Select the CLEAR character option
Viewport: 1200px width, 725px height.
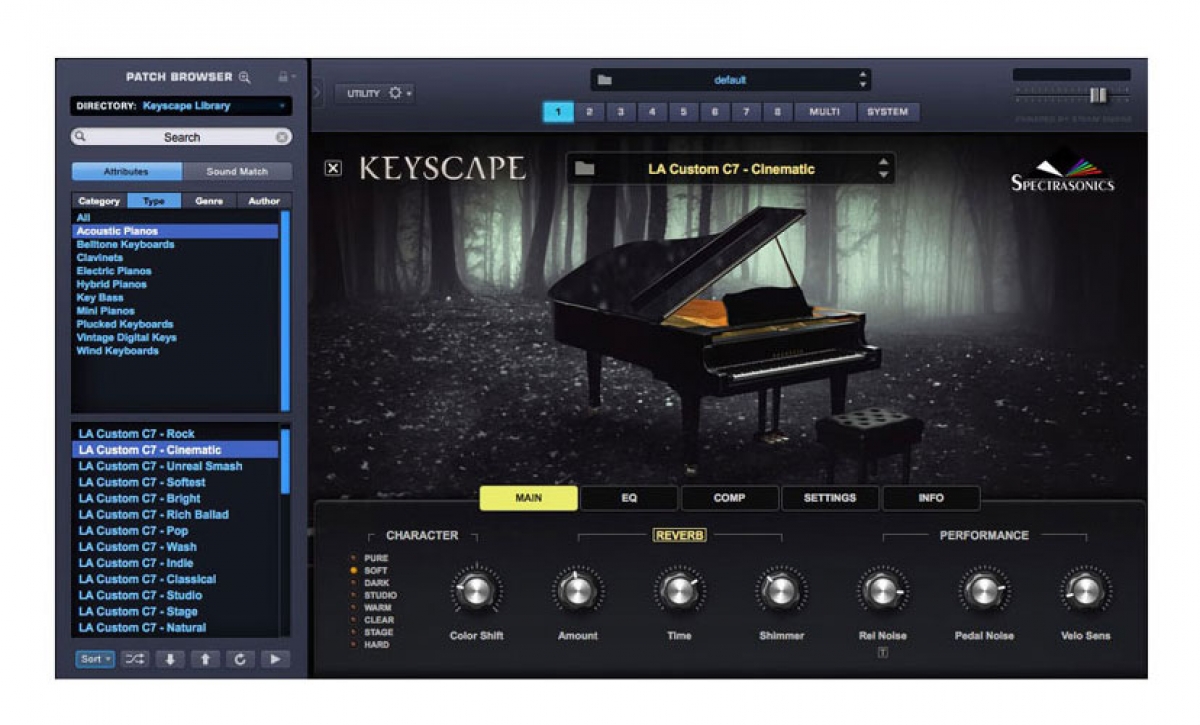coord(372,620)
